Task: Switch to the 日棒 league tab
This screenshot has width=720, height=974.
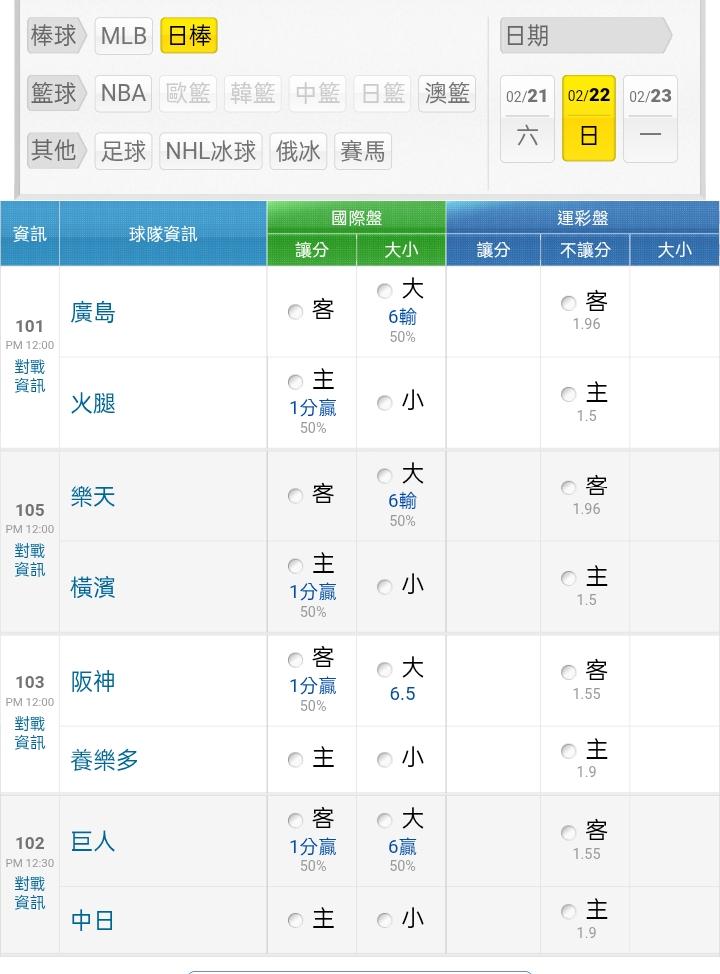Action: [189, 37]
